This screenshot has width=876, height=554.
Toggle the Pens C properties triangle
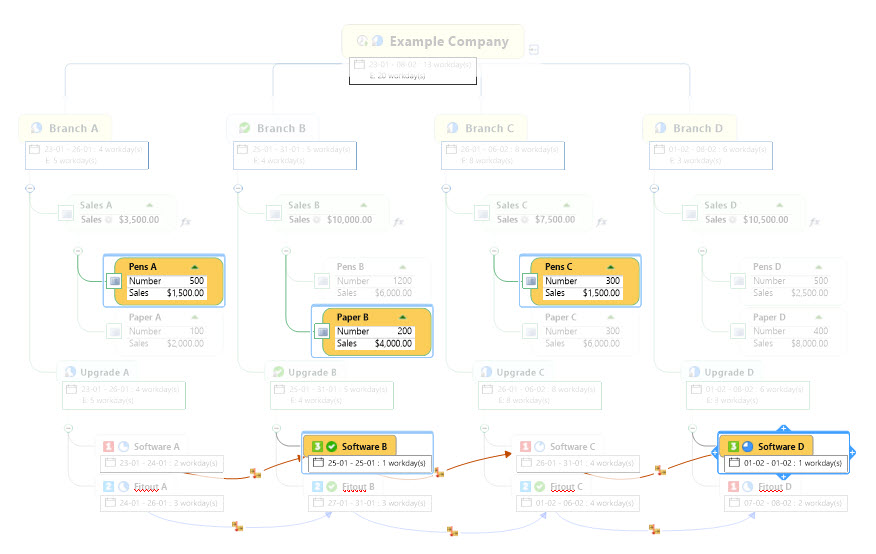(x=610, y=267)
